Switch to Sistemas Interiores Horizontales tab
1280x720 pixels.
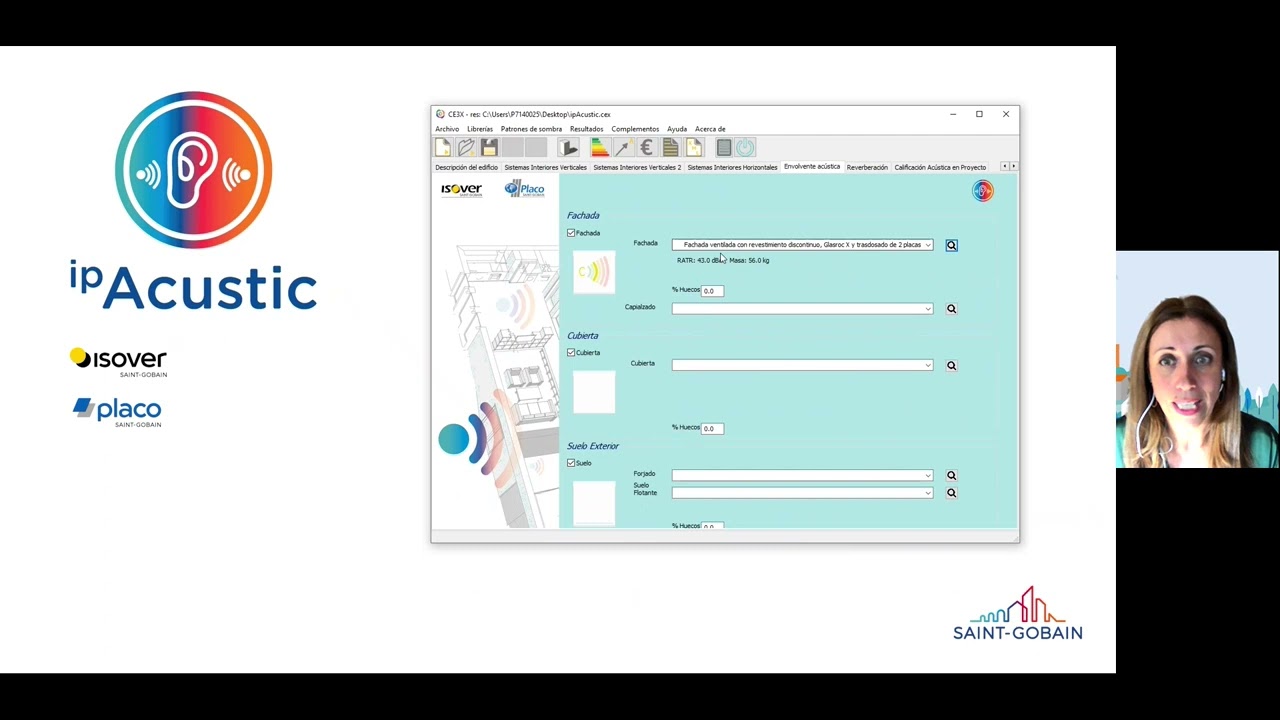(x=732, y=167)
